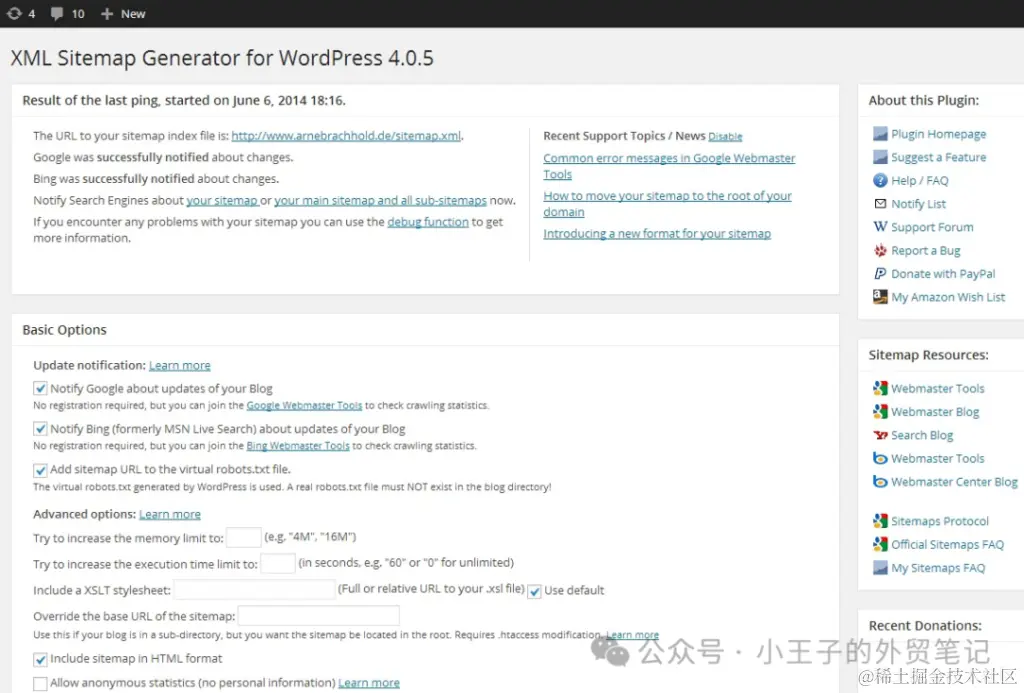Click the Help / FAQ question mark icon

(880, 180)
